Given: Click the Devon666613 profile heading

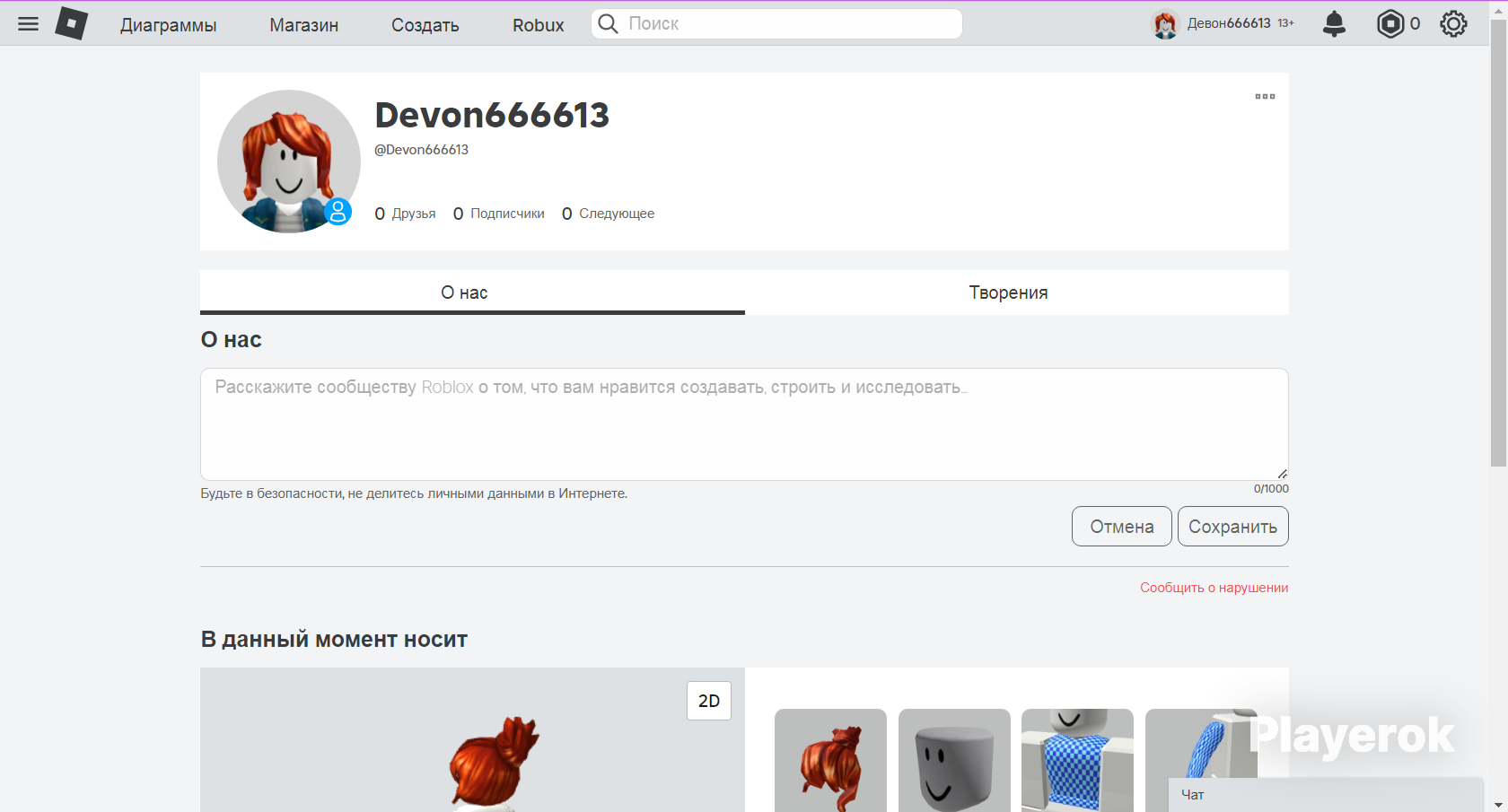Looking at the screenshot, I should point(492,115).
